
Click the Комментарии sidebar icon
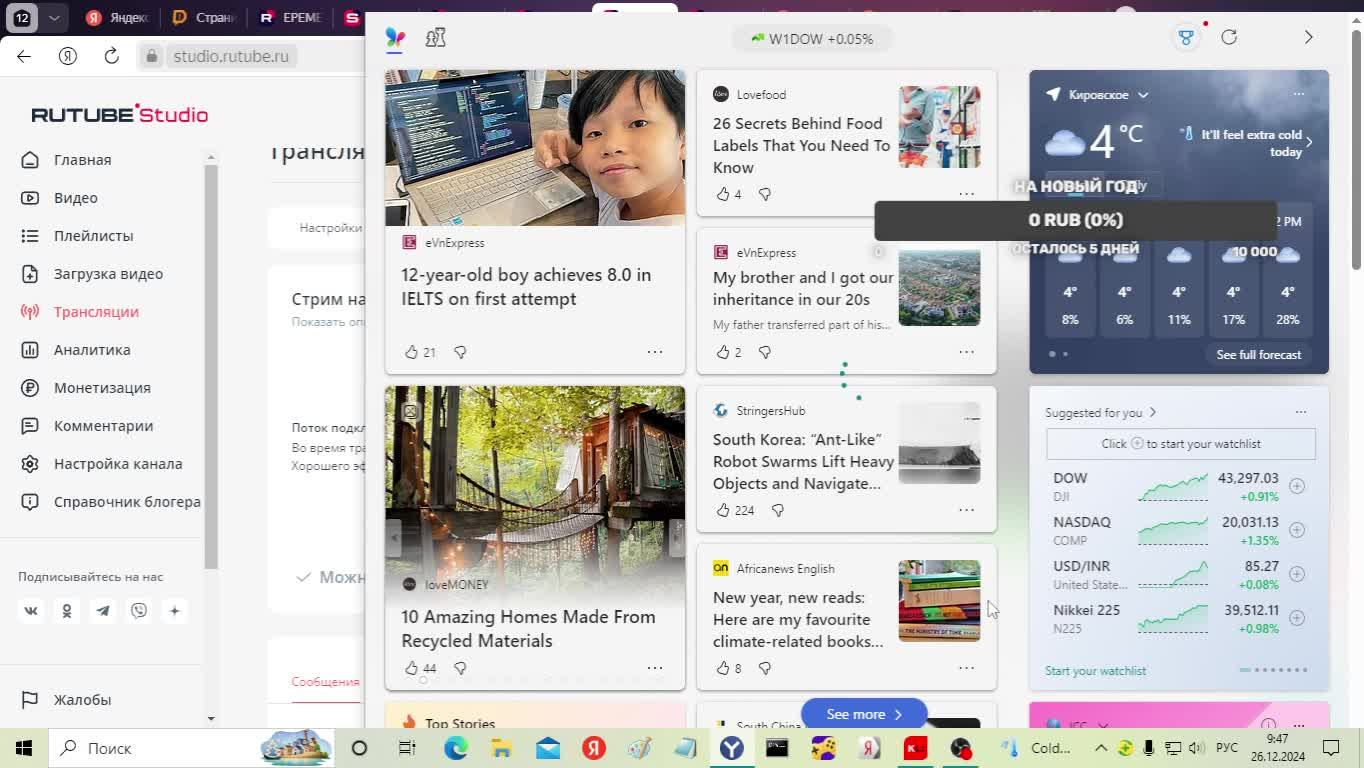(30, 426)
